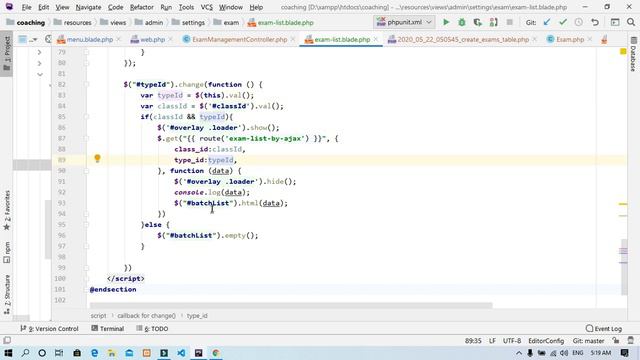Click exam-list.blade.php in navigation bar
This screenshot has height=360, width=640.
(281, 22)
